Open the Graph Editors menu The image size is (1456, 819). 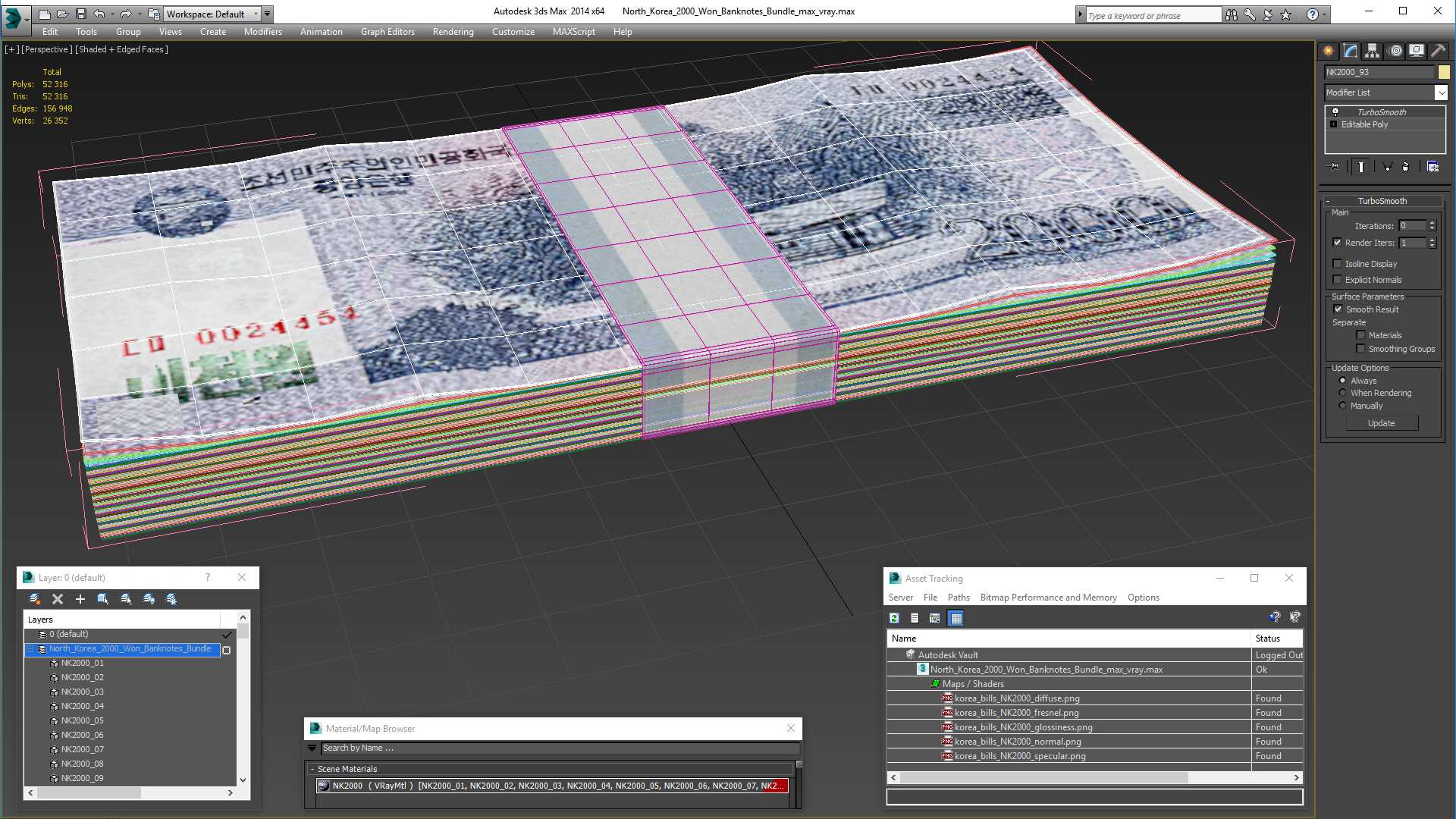(388, 32)
